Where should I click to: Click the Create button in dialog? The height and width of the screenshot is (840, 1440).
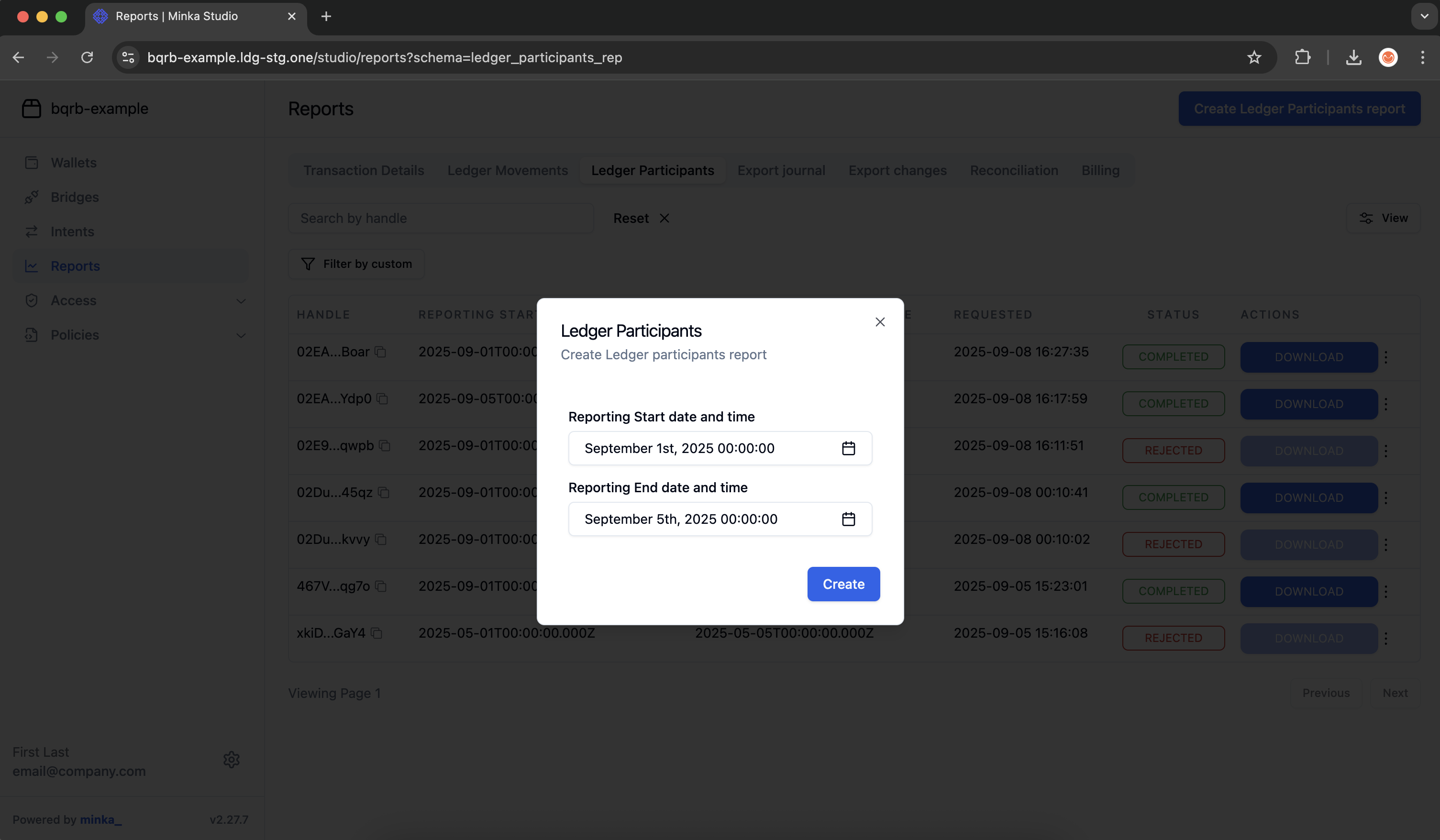(843, 584)
